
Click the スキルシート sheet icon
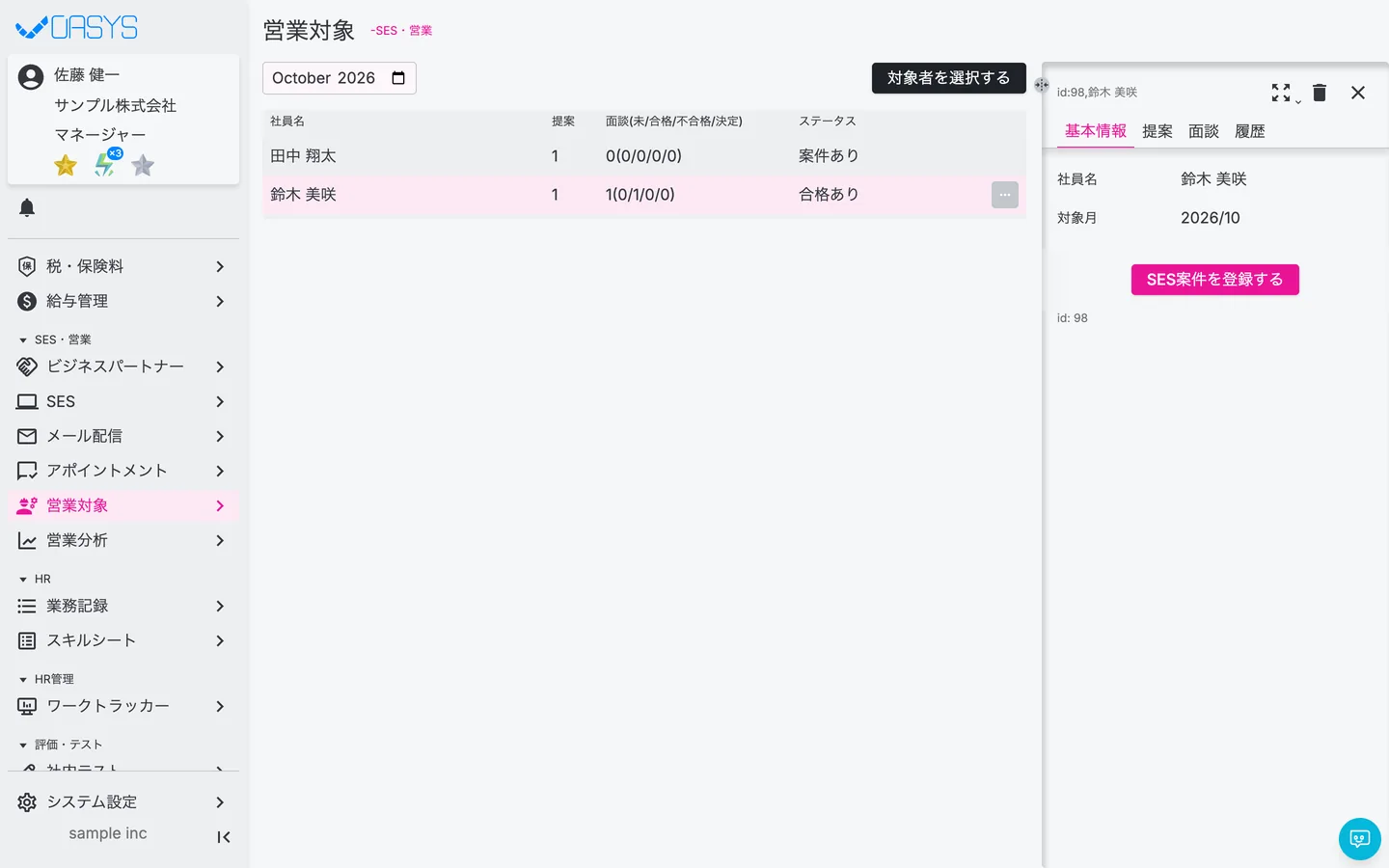pos(27,640)
